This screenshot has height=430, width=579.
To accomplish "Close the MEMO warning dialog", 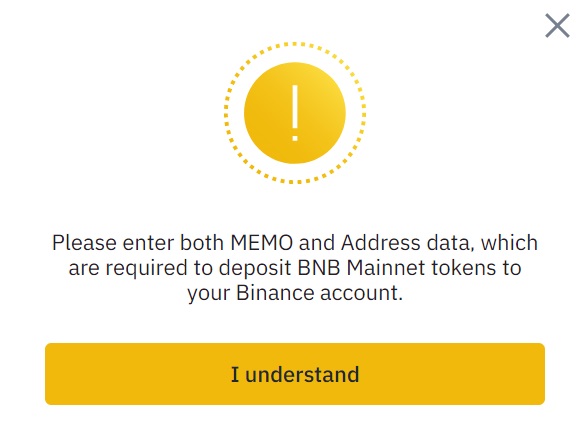I will (x=557, y=25).
